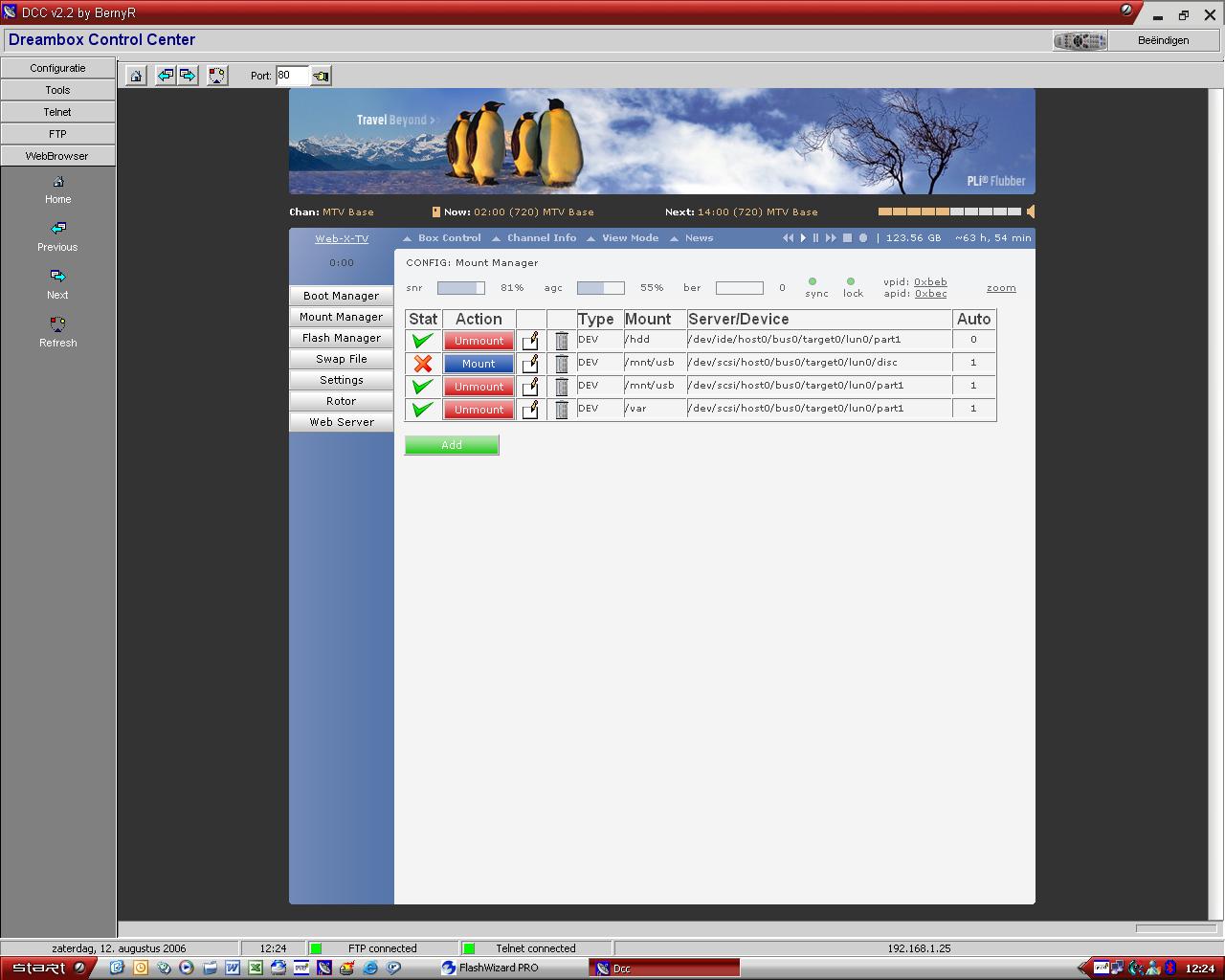Open Mount Manager
Screen dimensions: 1225x980
(342, 317)
